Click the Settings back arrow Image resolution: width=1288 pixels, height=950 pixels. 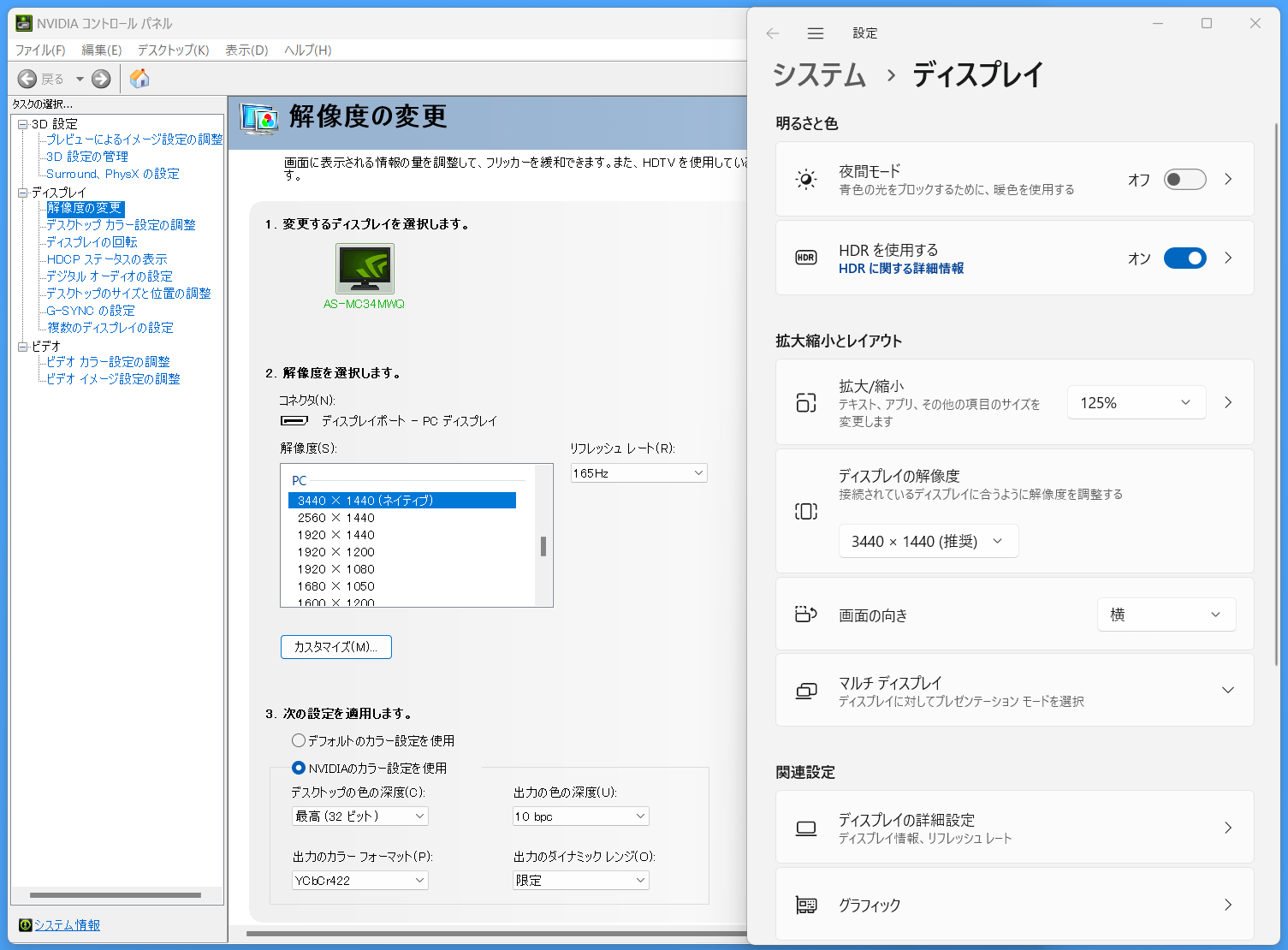tap(773, 33)
